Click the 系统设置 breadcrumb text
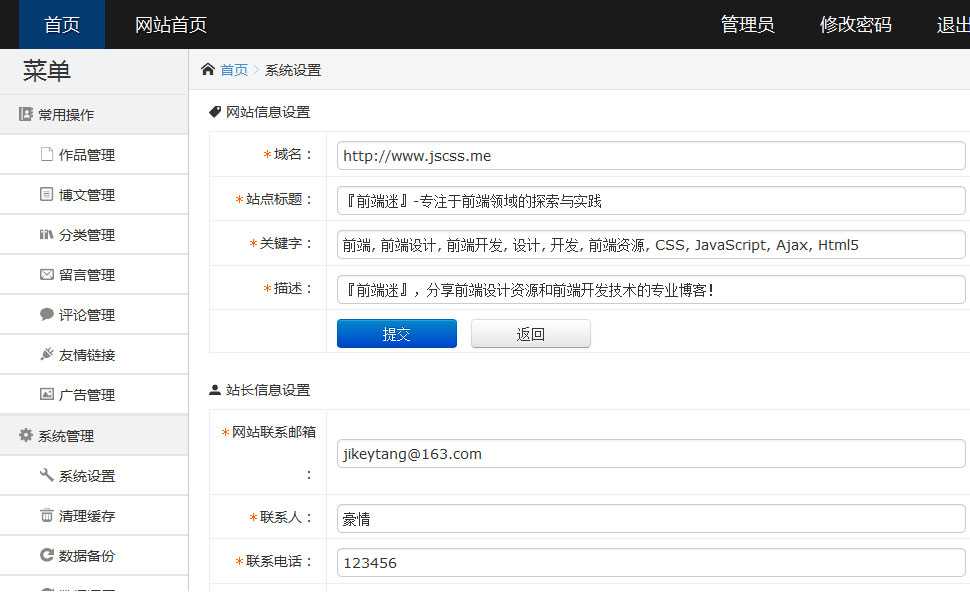Image resolution: width=970 pixels, height=605 pixels. (293, 71)
